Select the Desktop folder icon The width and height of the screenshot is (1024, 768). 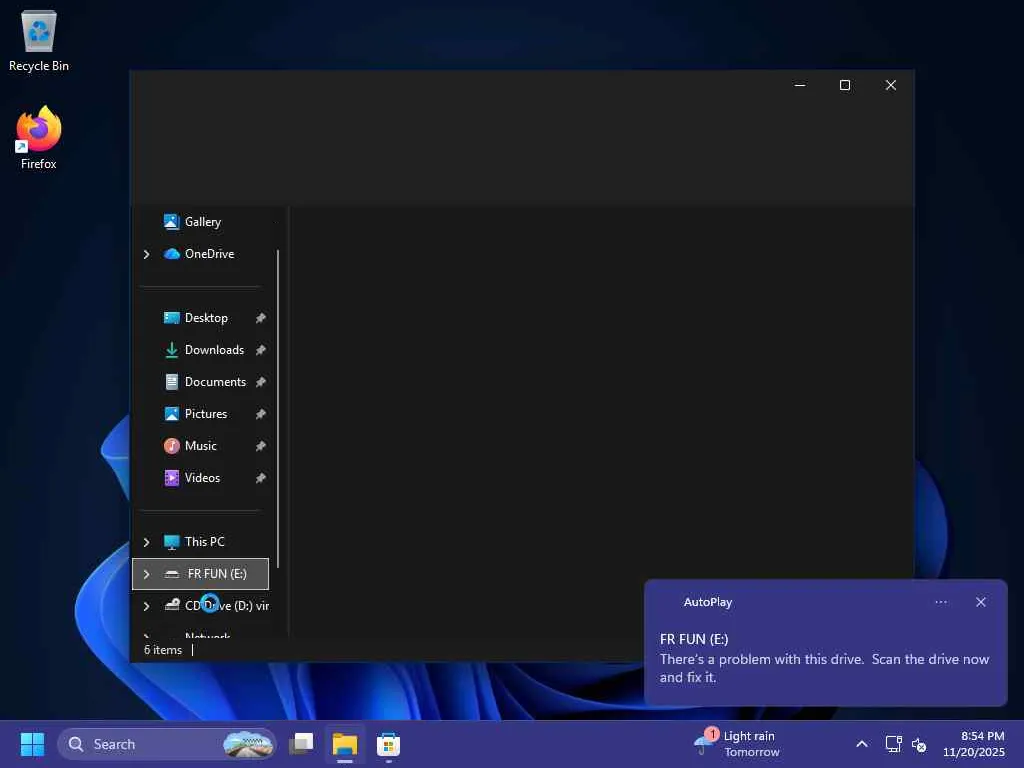click(x=171, y=318)
